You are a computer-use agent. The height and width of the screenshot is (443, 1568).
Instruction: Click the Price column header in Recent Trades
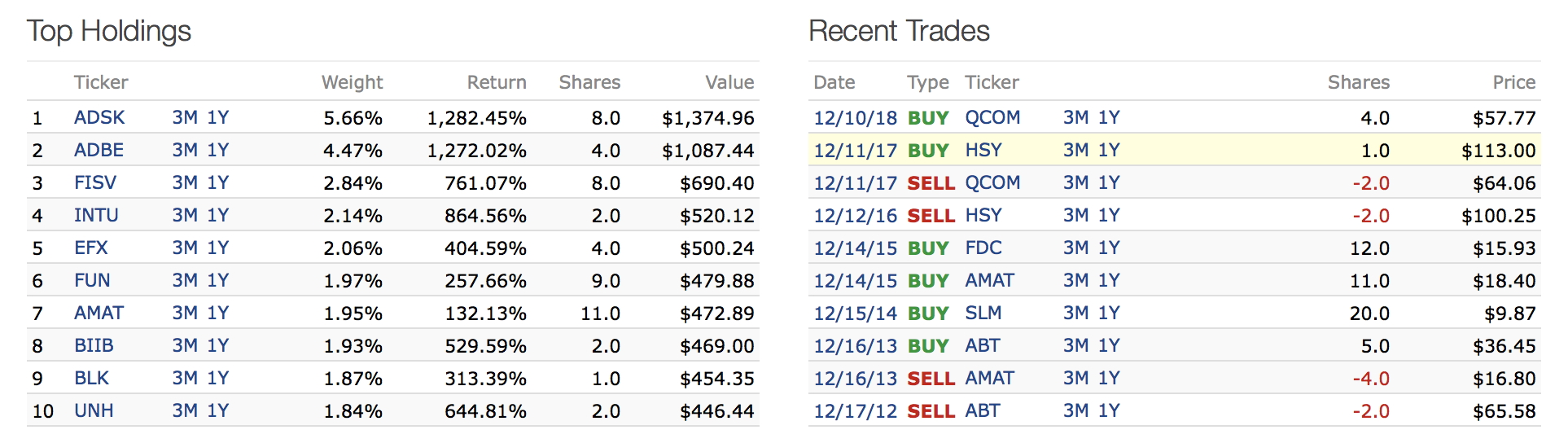pos(1513,82)
